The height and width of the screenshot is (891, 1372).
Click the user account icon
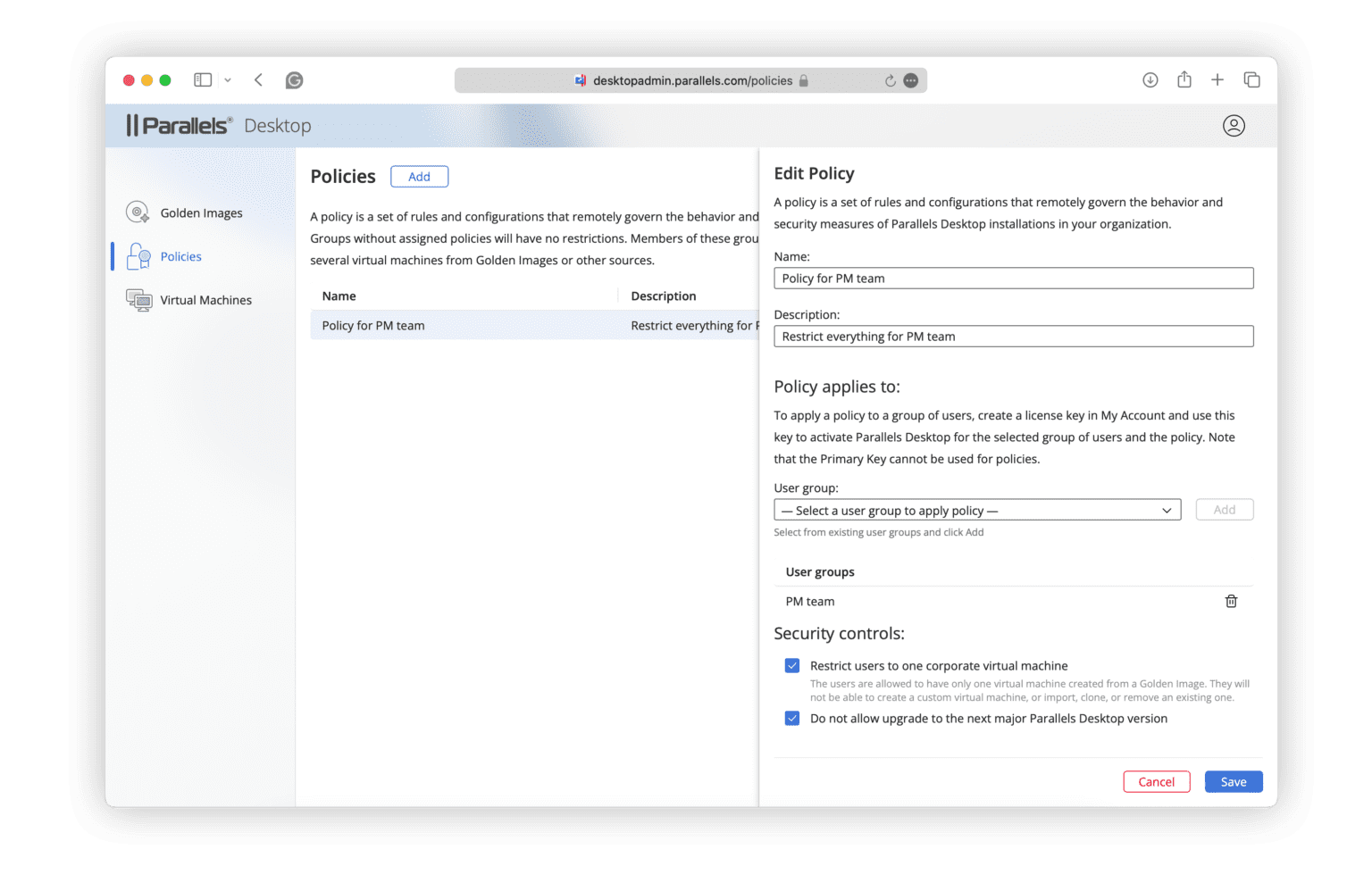1234,125
